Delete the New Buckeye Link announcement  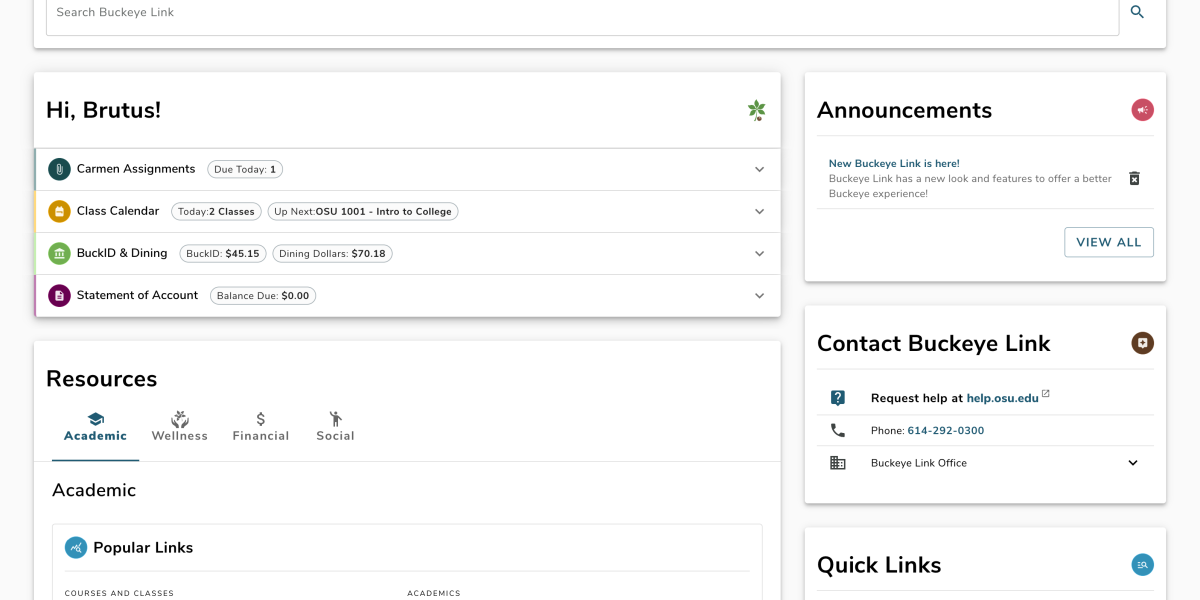click(1134, 178)
